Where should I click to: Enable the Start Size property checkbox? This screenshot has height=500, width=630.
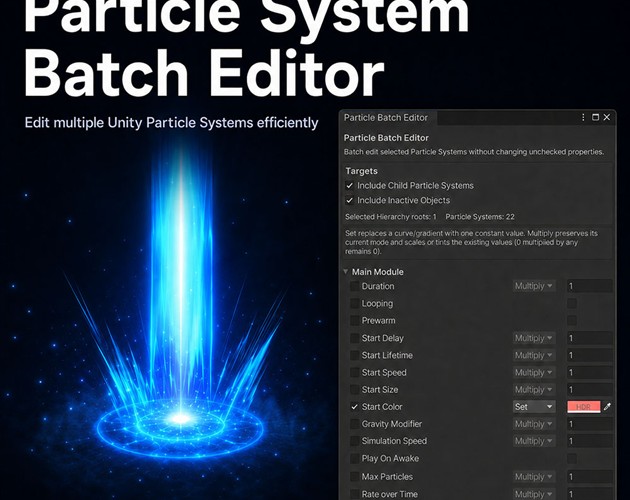(354, 389)
